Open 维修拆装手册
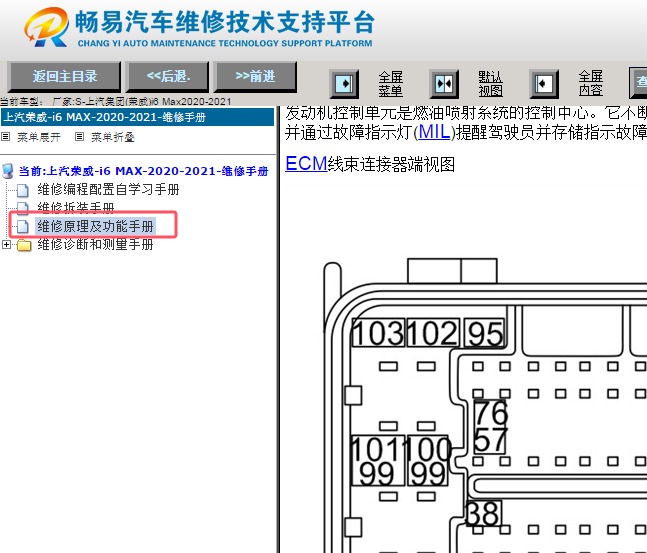The image size is (647, 553). point(76,208)
